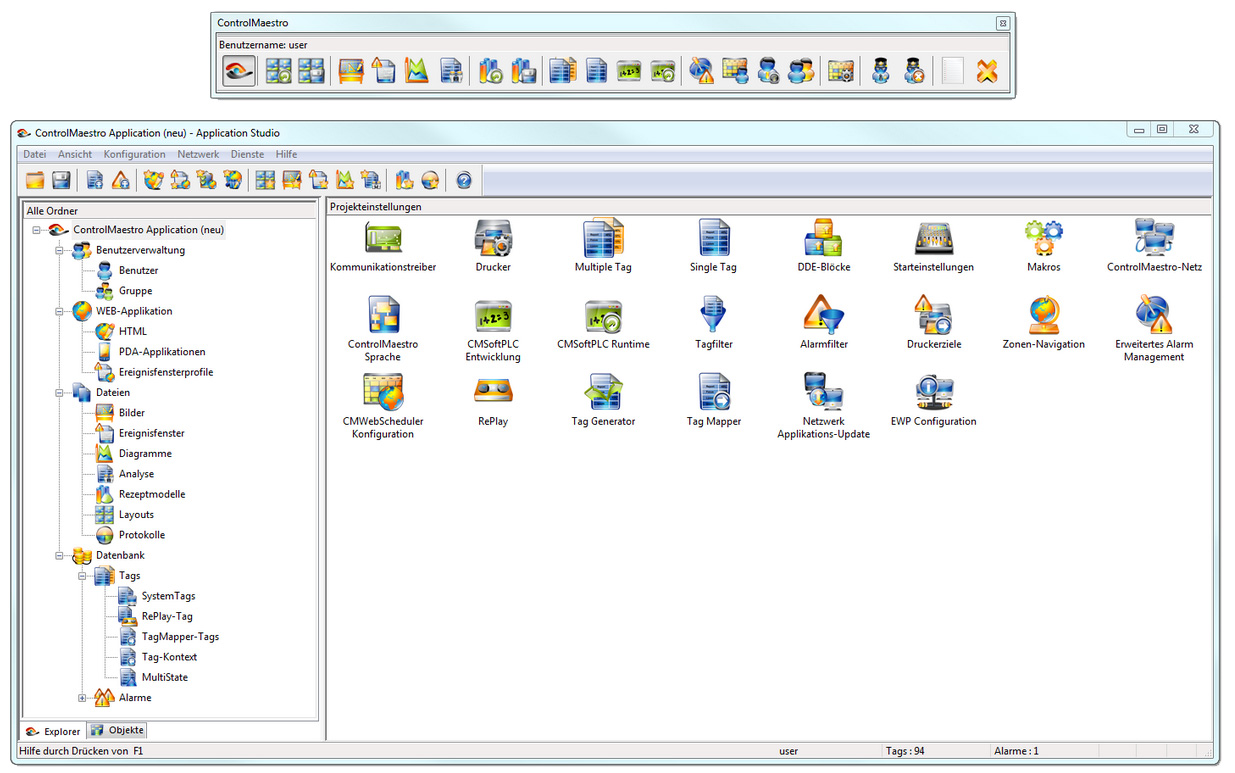Launch CMSoftPLC Entwicklung
Image resolution: width=1235 pixels, height=773 pixels.
[493, 314]
